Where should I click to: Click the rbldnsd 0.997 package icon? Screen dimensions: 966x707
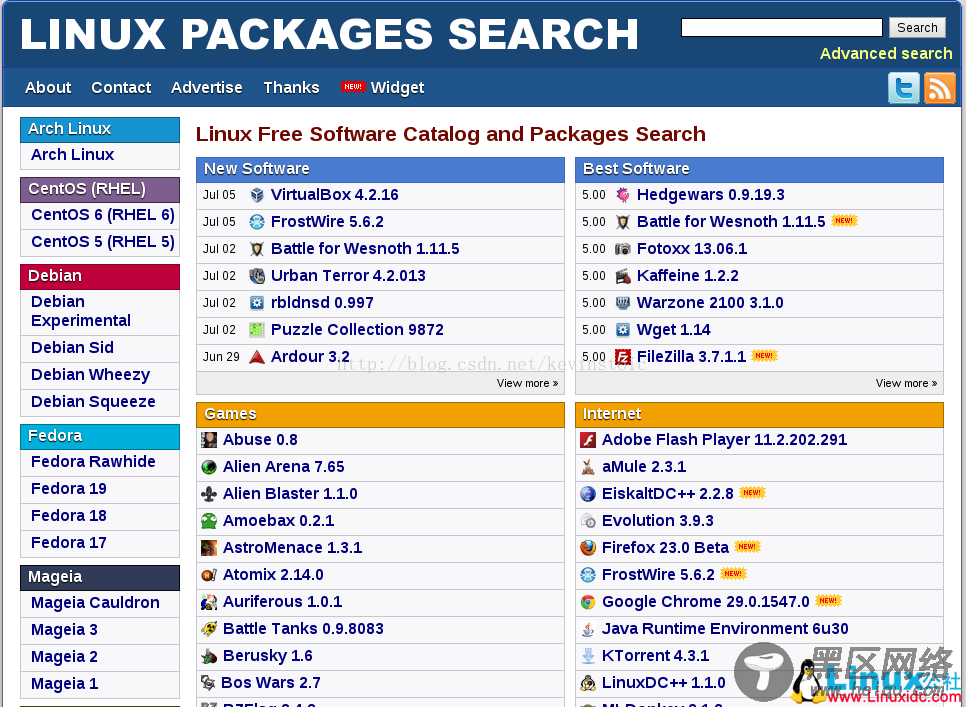(x=257, y=303)
